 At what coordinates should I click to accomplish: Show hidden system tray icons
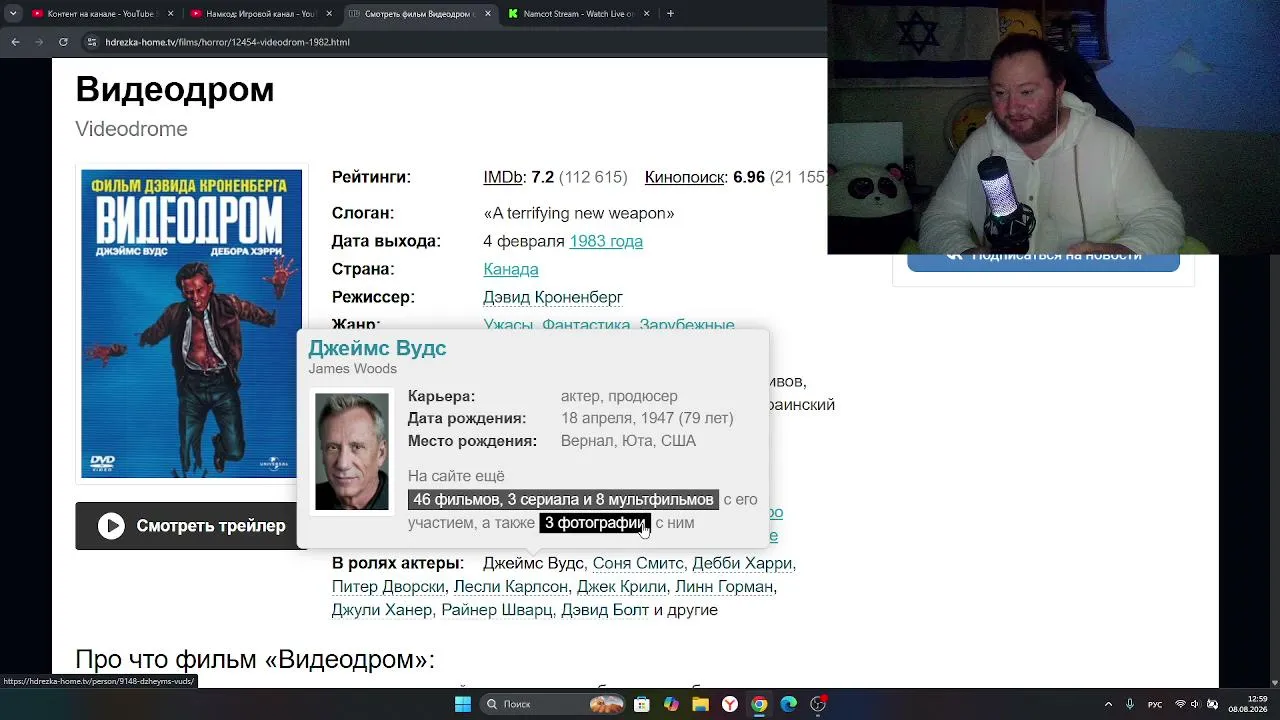(x=1108, y=704)
